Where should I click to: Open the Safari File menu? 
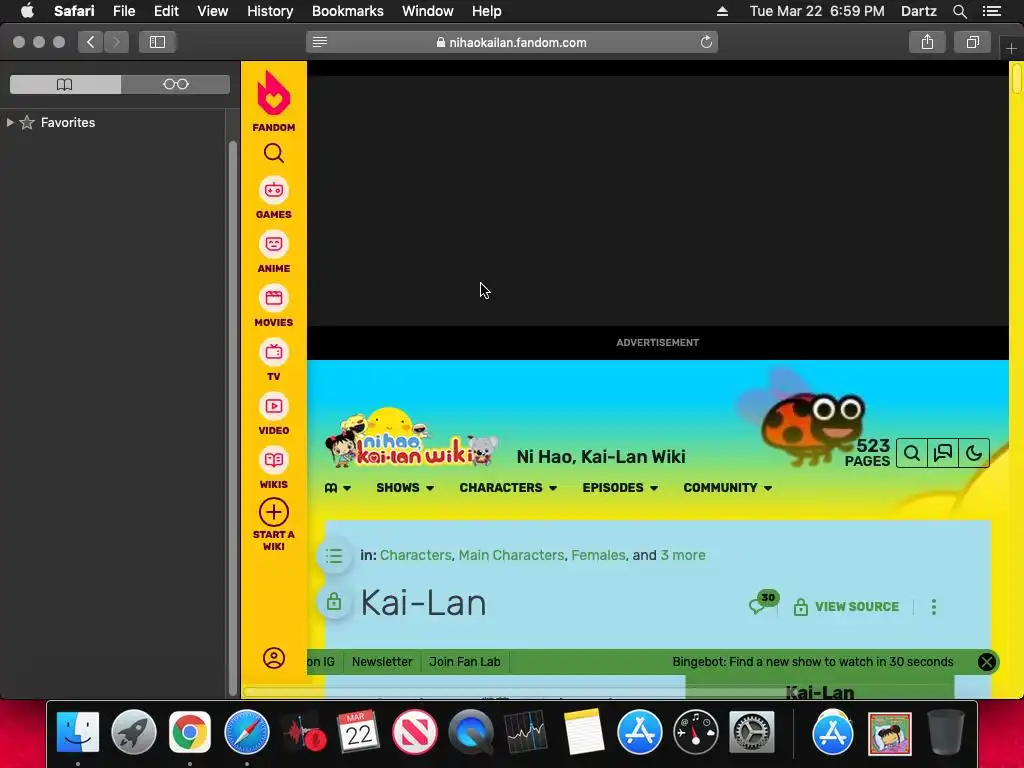(123, 11)
